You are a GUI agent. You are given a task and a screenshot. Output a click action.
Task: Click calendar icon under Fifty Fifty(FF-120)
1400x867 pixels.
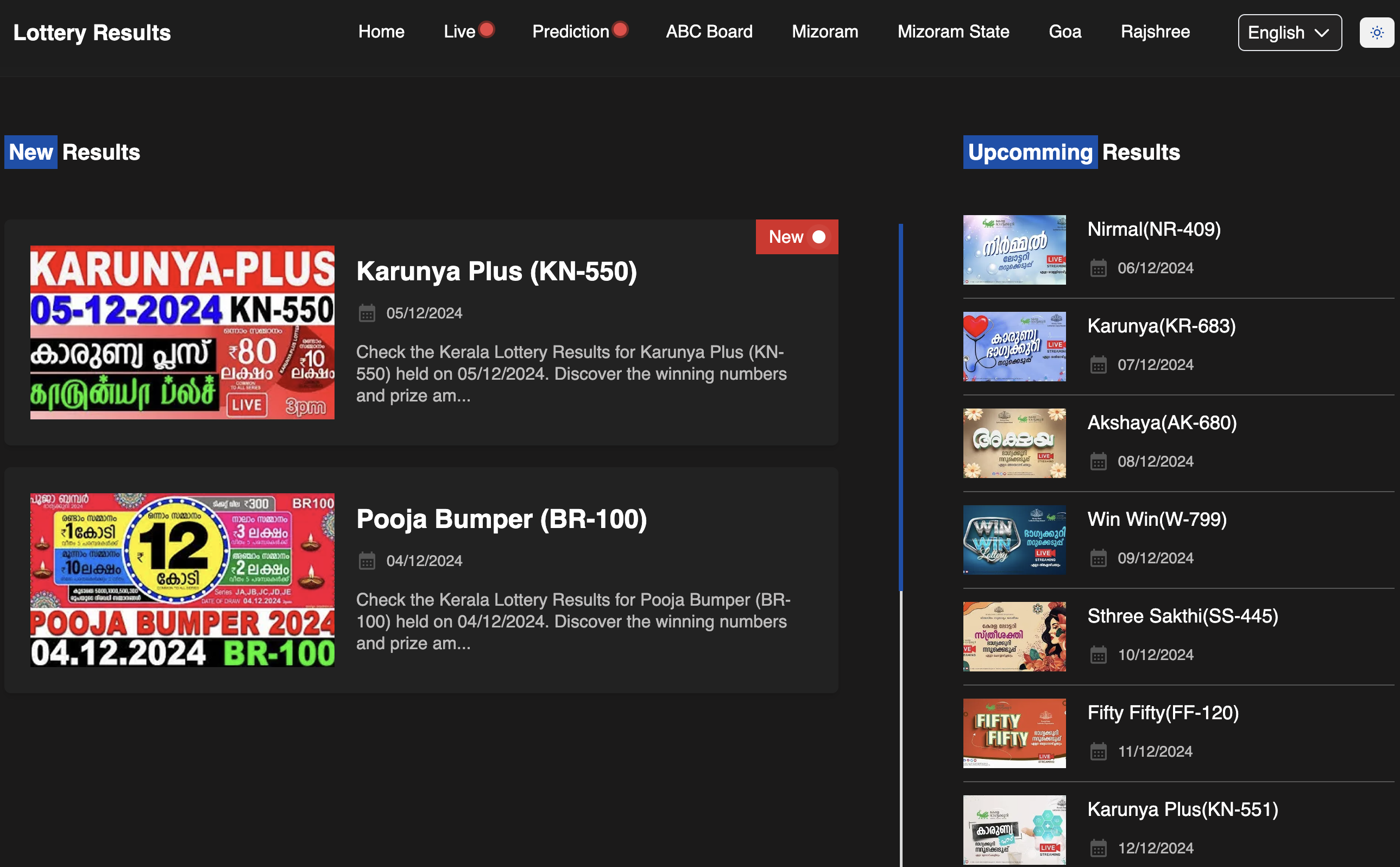coord(1098,751)
